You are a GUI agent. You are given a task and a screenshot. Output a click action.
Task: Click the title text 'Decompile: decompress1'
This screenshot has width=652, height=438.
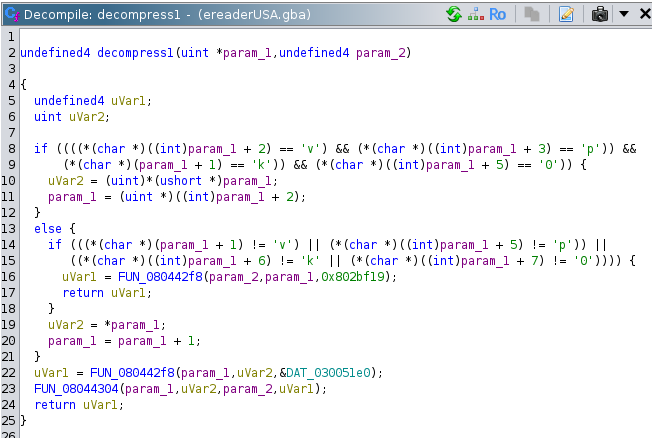[102, 15]
